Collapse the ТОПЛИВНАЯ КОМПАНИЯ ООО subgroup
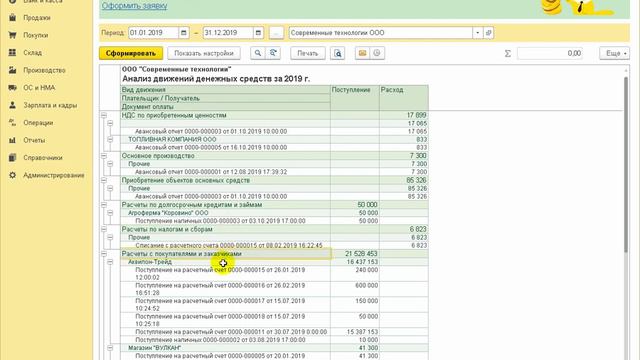The width and height of the screenshot is (640, 360). 110,139
